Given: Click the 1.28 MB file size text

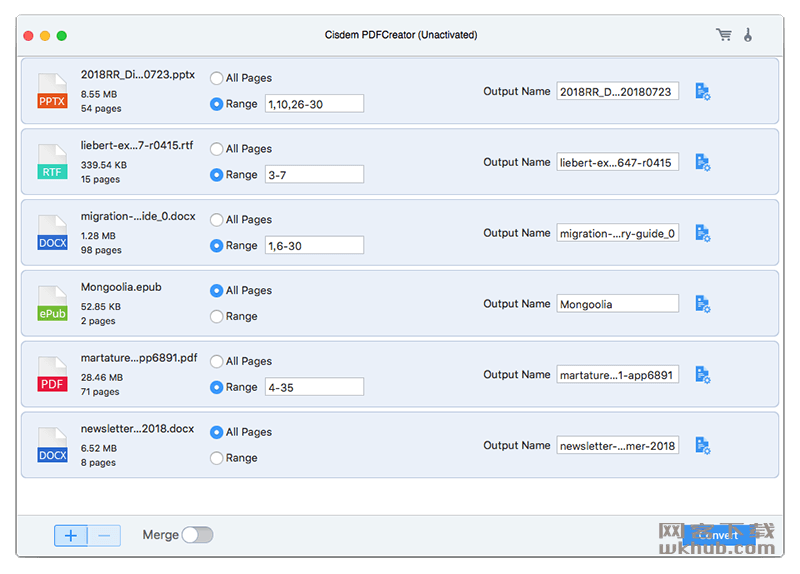Looking at the screenshot, I should tap(98, 236).
